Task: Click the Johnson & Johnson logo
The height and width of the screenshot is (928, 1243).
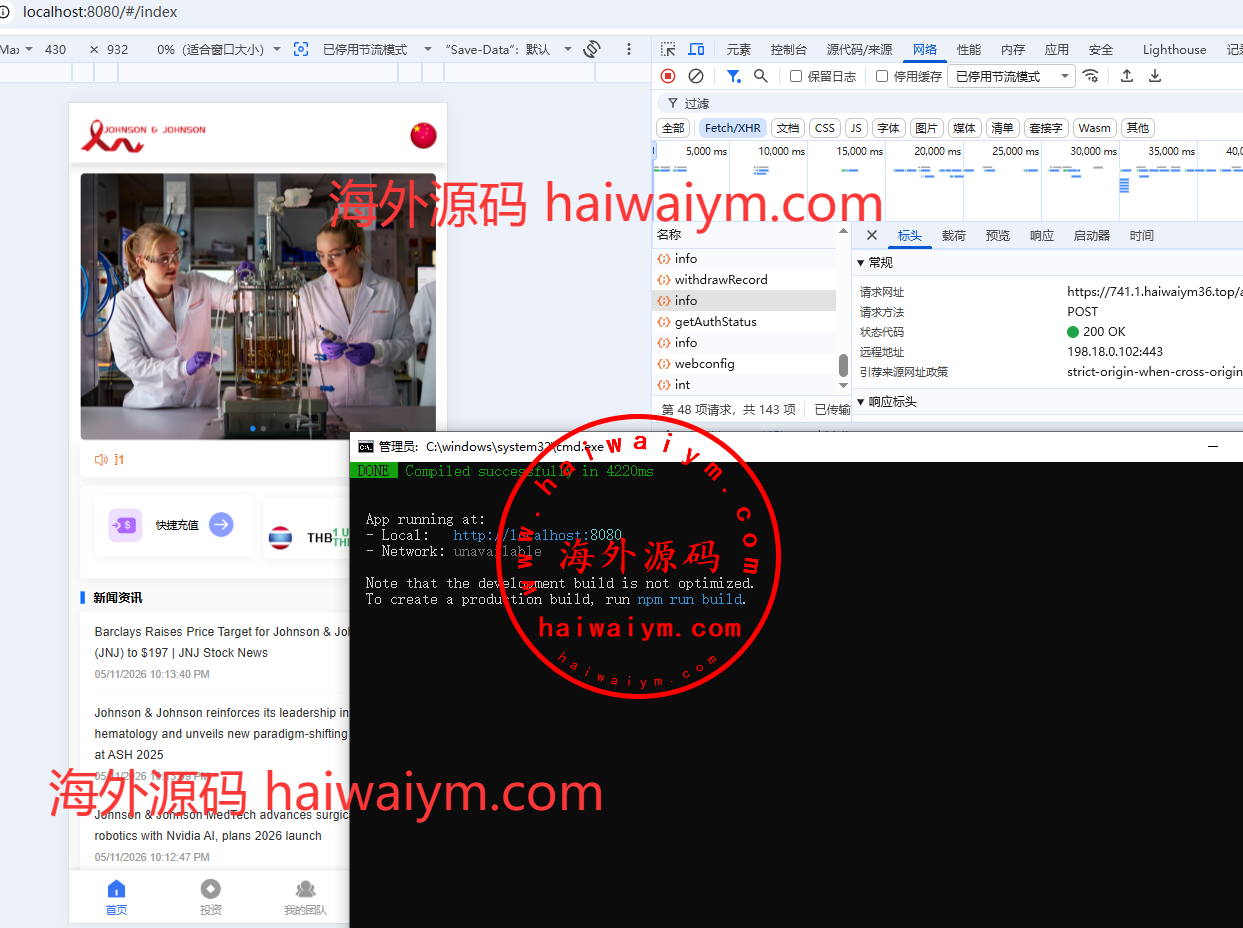Action: (x=144, y=134)
